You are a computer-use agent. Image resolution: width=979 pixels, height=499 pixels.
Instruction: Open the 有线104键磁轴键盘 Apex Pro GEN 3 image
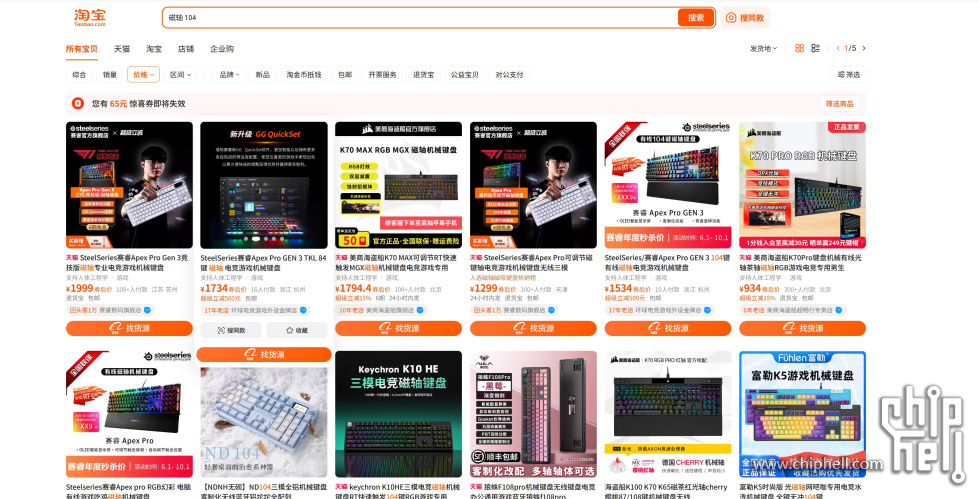[x=667, y=185]
